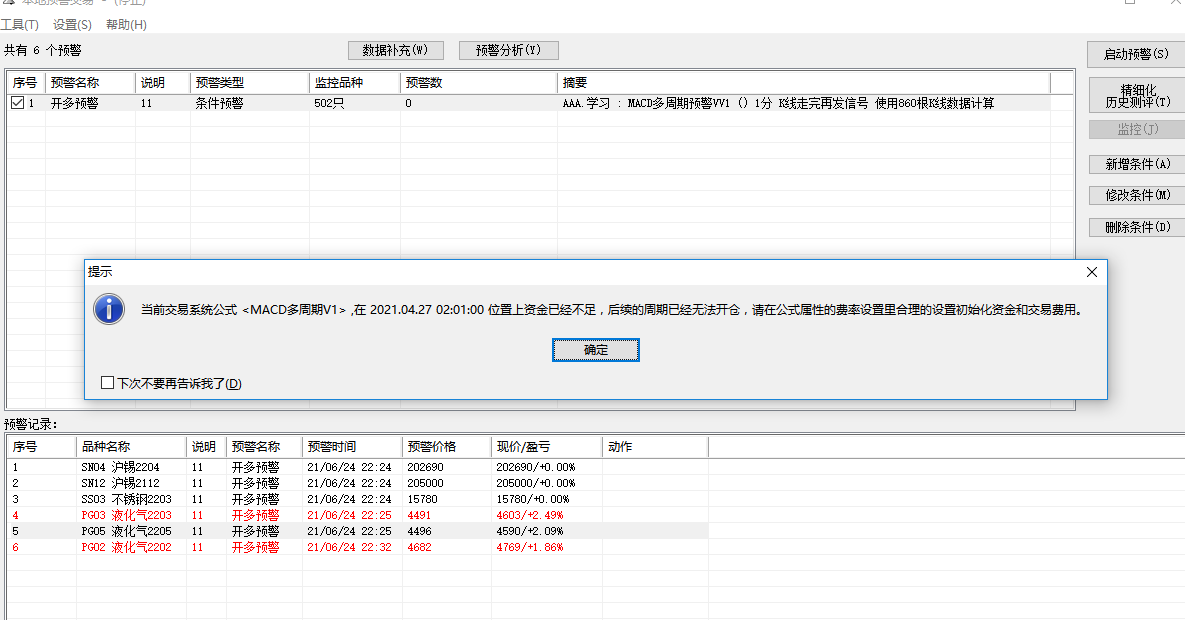Click the 数据补充(W) button
1185x620 pixels.
(x=395, y=50)
